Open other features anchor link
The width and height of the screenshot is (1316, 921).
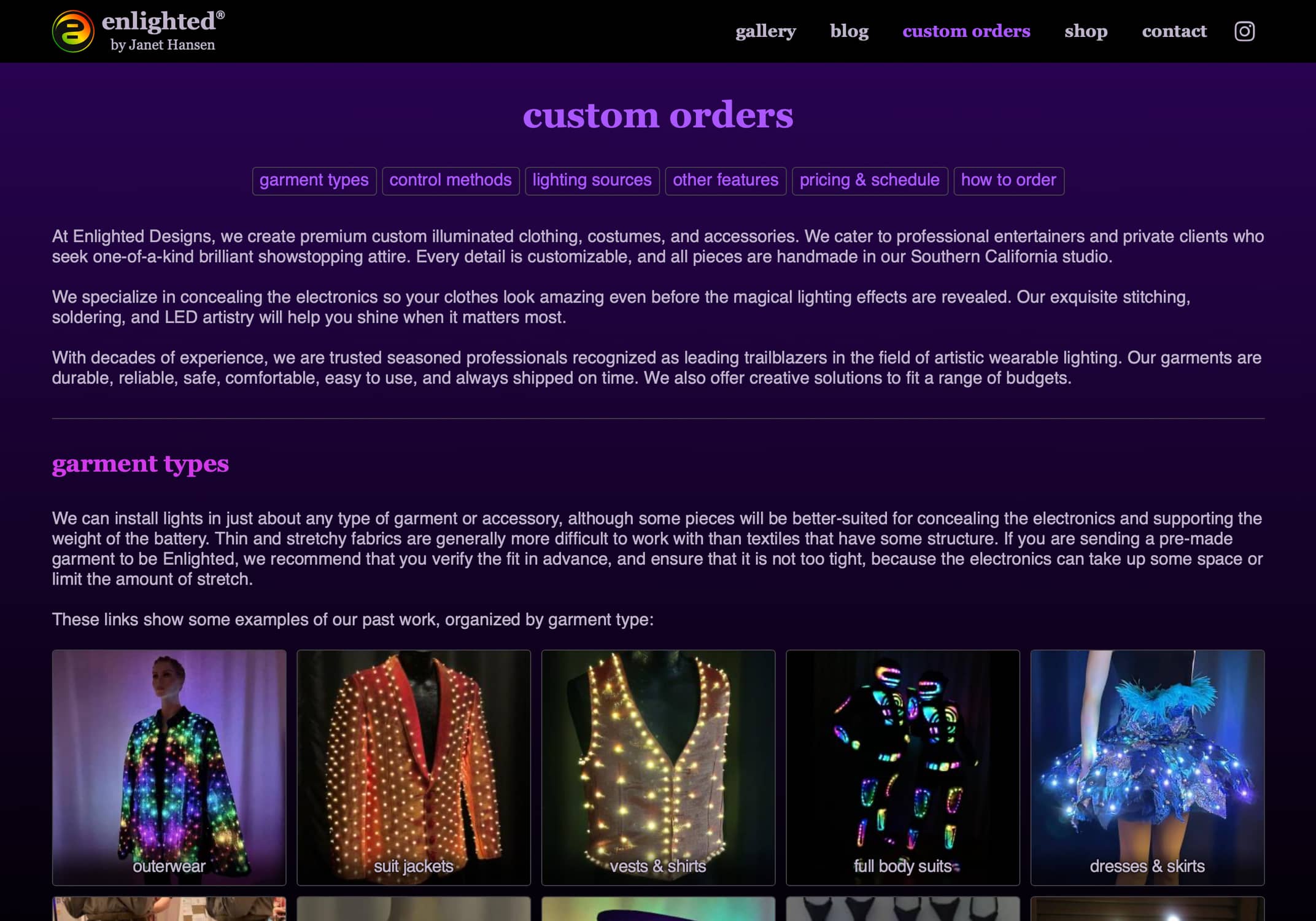pos(726,181)
